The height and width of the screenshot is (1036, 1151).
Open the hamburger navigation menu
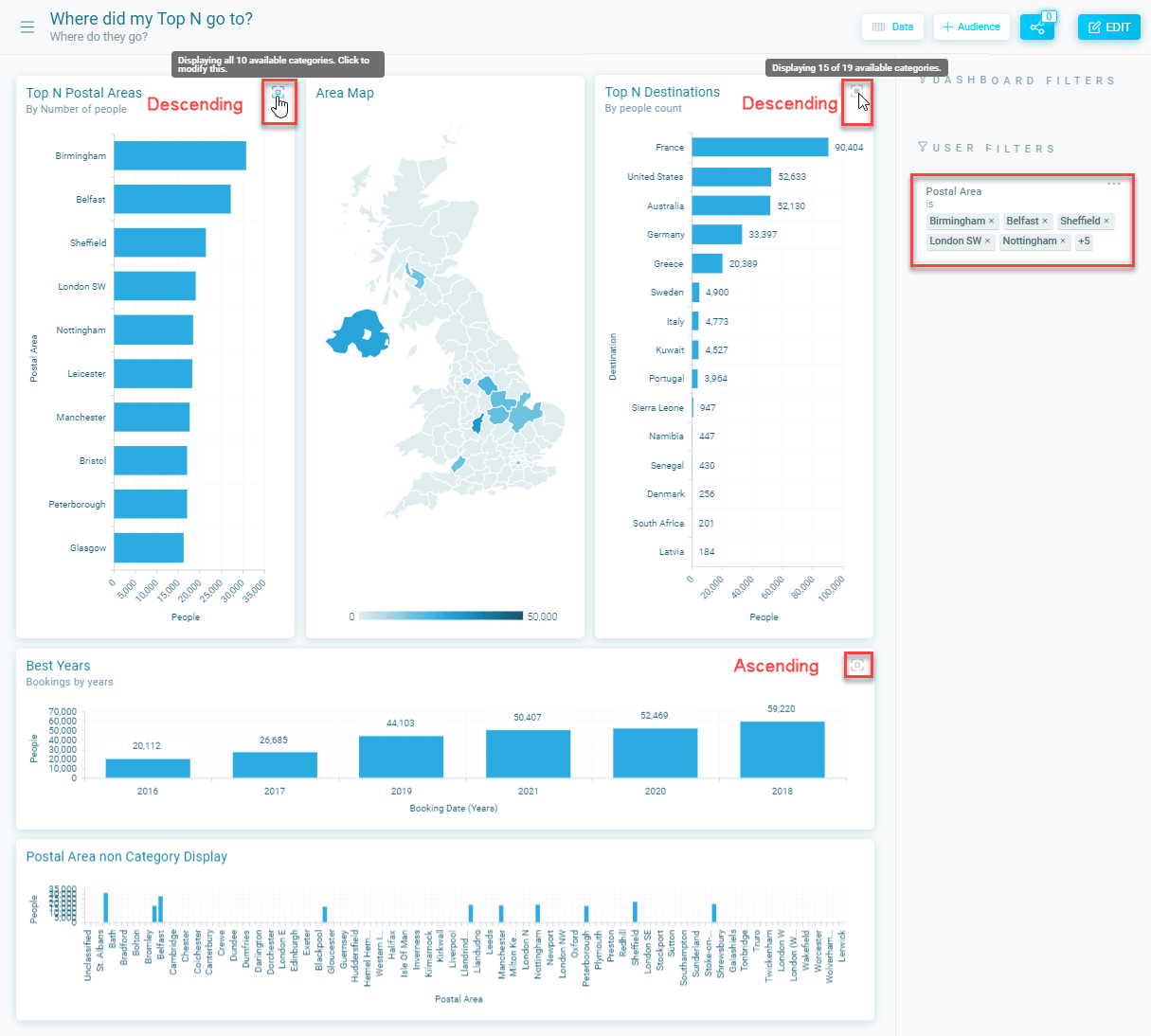27,27
